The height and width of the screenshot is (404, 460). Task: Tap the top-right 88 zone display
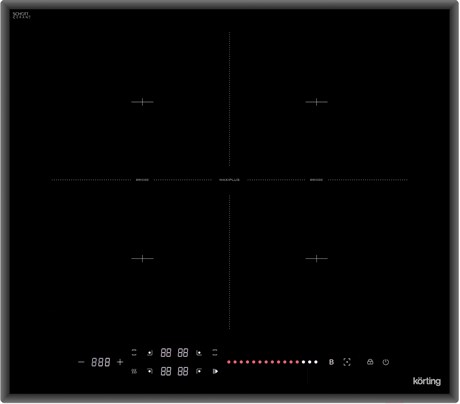(x=183, y=353)
